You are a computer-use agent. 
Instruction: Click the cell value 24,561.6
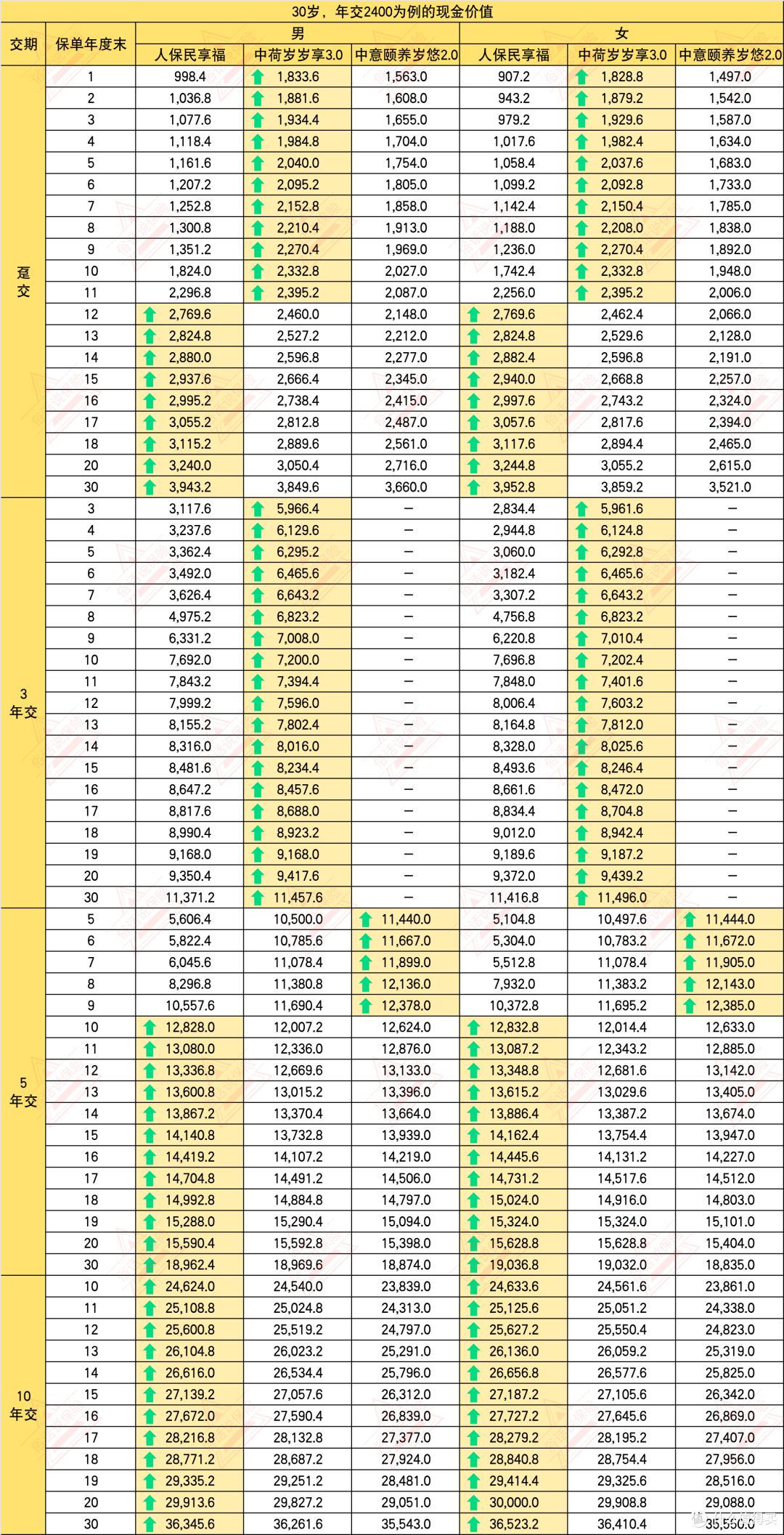[622, 1287]
